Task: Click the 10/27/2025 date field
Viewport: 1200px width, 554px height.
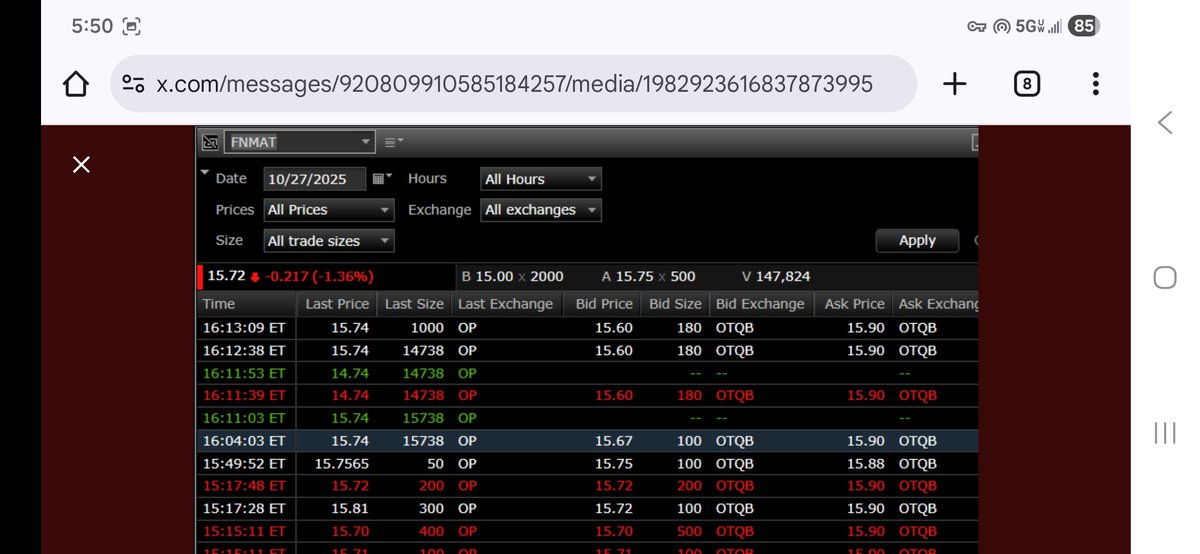Action: coord(315,179)
